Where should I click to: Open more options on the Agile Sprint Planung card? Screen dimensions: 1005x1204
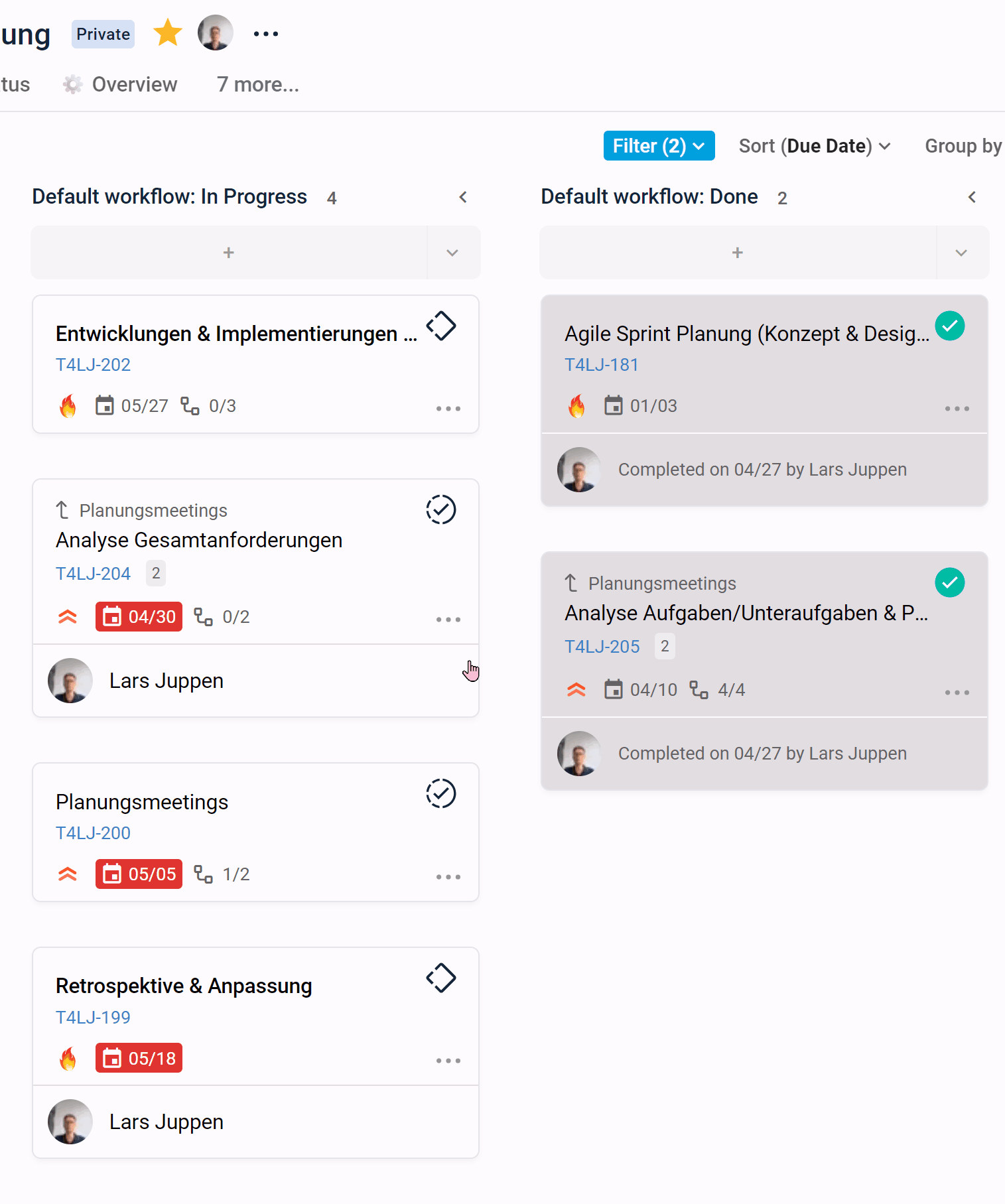point(957,409)
